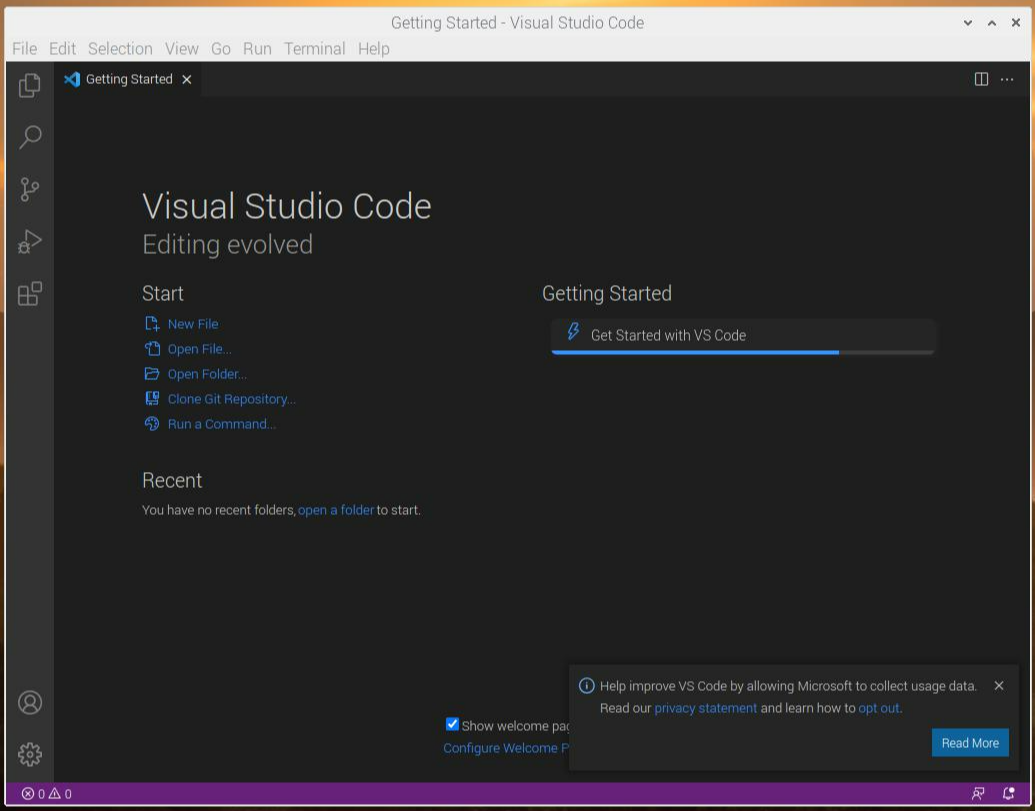Open the Help menu
Image resolution: width=1035 pixels, height=811 pixels.
pos(374,49)
